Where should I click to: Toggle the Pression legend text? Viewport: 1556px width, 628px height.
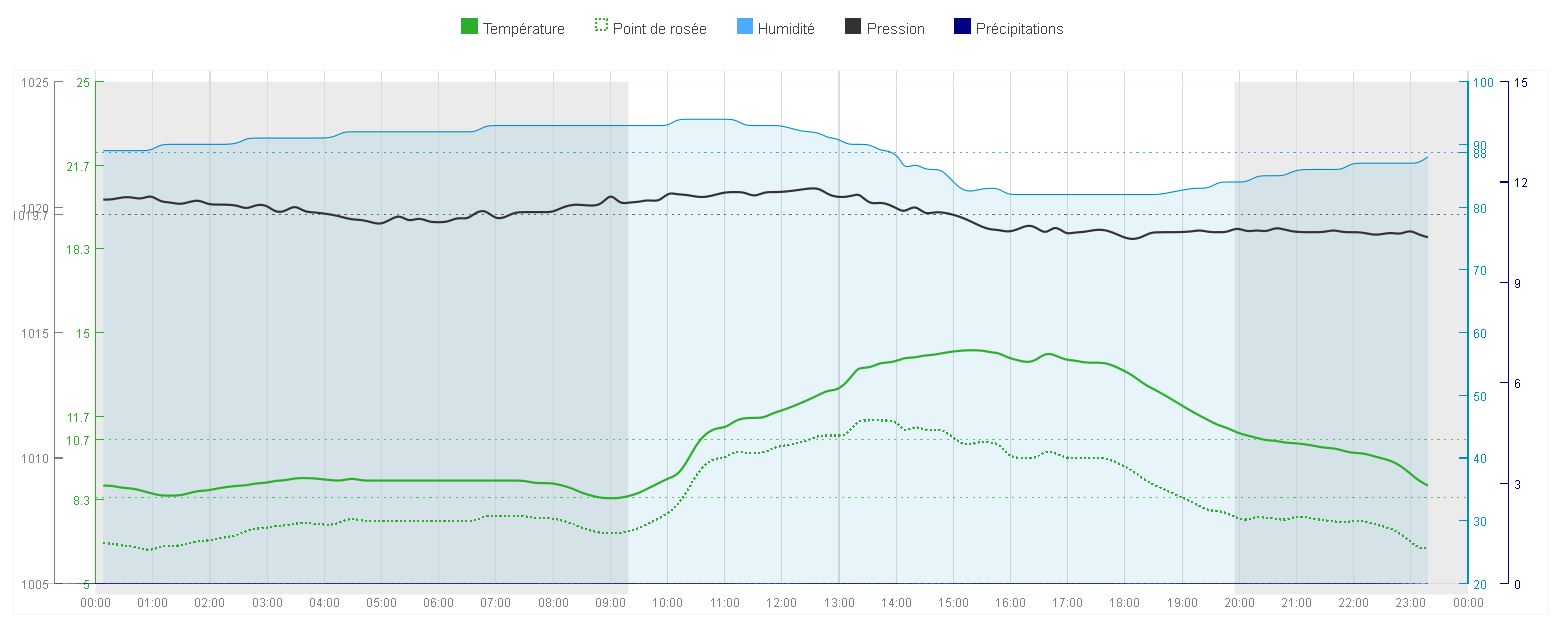(x=895, y=29)
